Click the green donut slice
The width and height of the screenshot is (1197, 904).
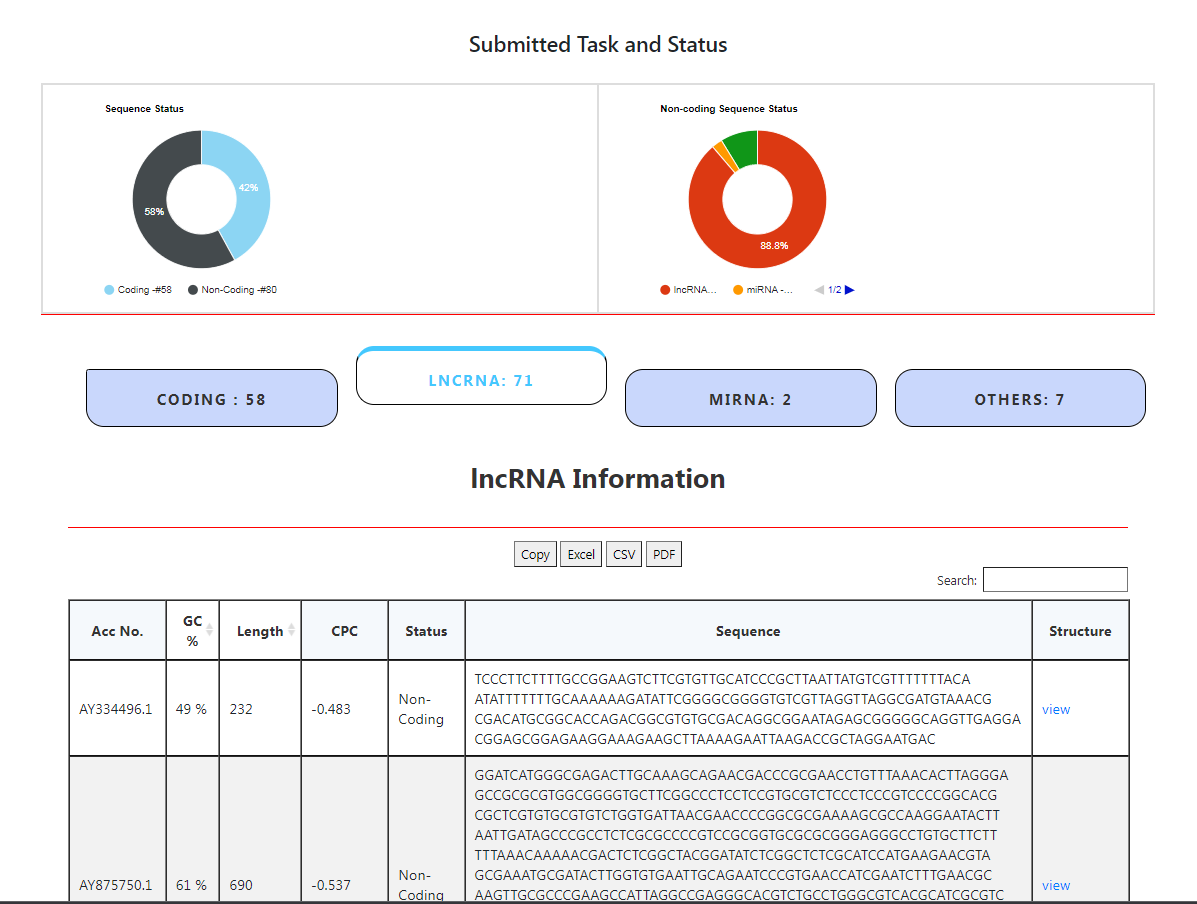pyautogui.click(x=742, y=147)
